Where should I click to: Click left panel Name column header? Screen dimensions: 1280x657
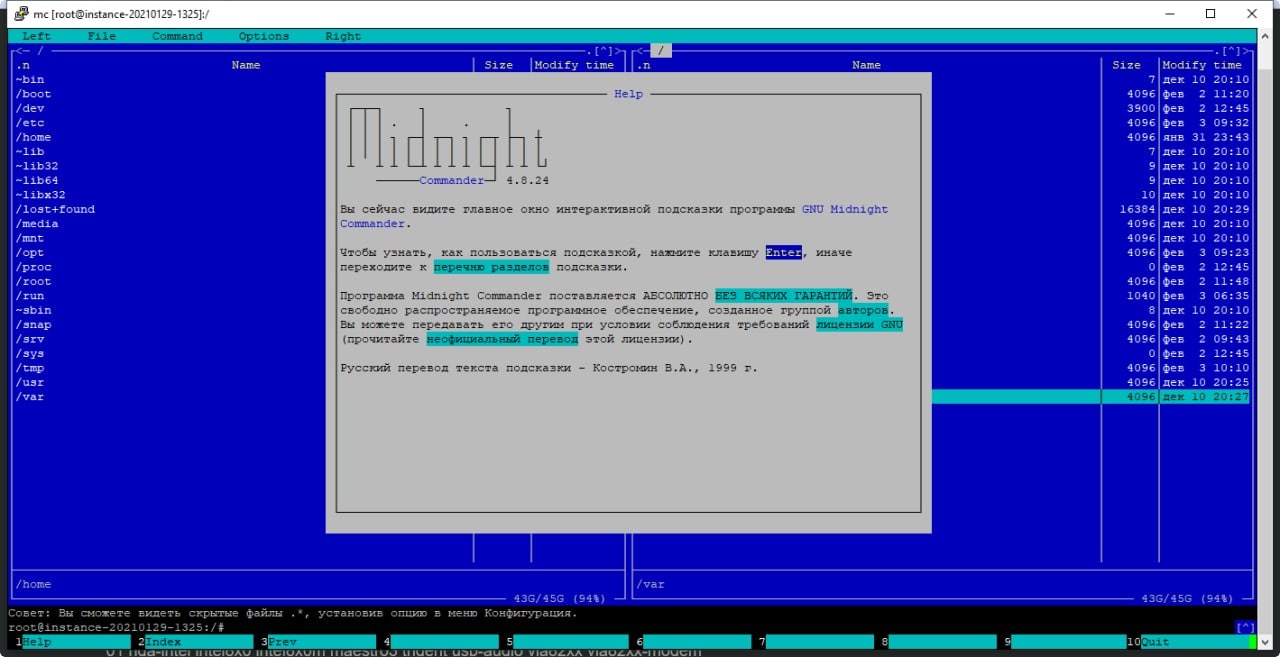pos(246,65)
